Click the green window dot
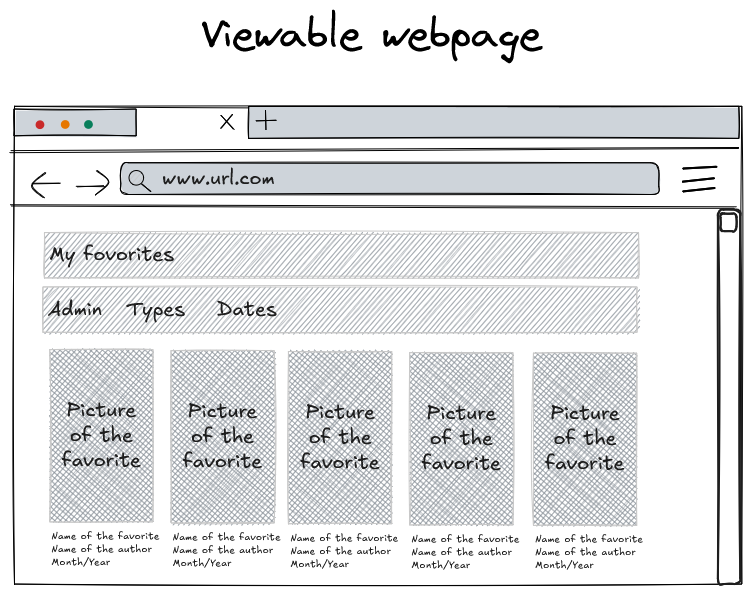Screen dimensions: 751x594 [x=89, y=125]
